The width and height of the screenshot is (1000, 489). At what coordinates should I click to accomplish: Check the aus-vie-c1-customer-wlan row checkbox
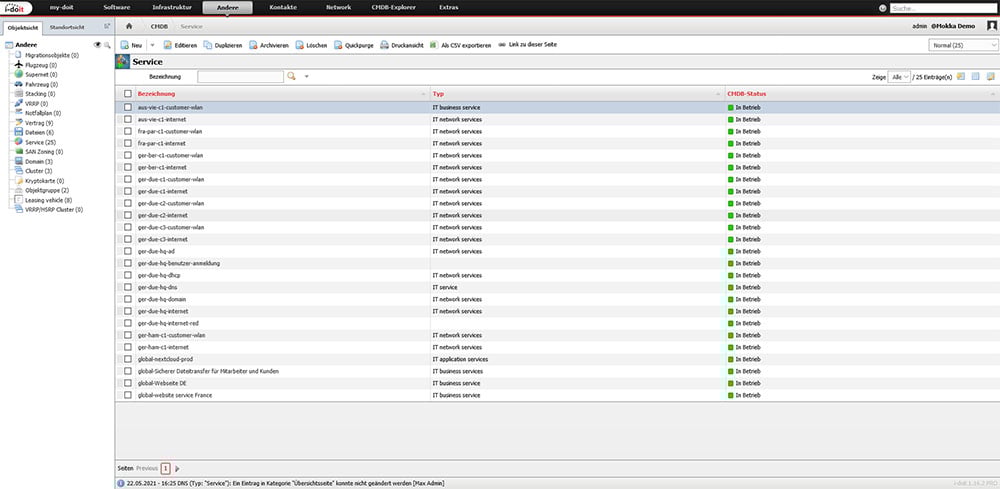(128, 107)
